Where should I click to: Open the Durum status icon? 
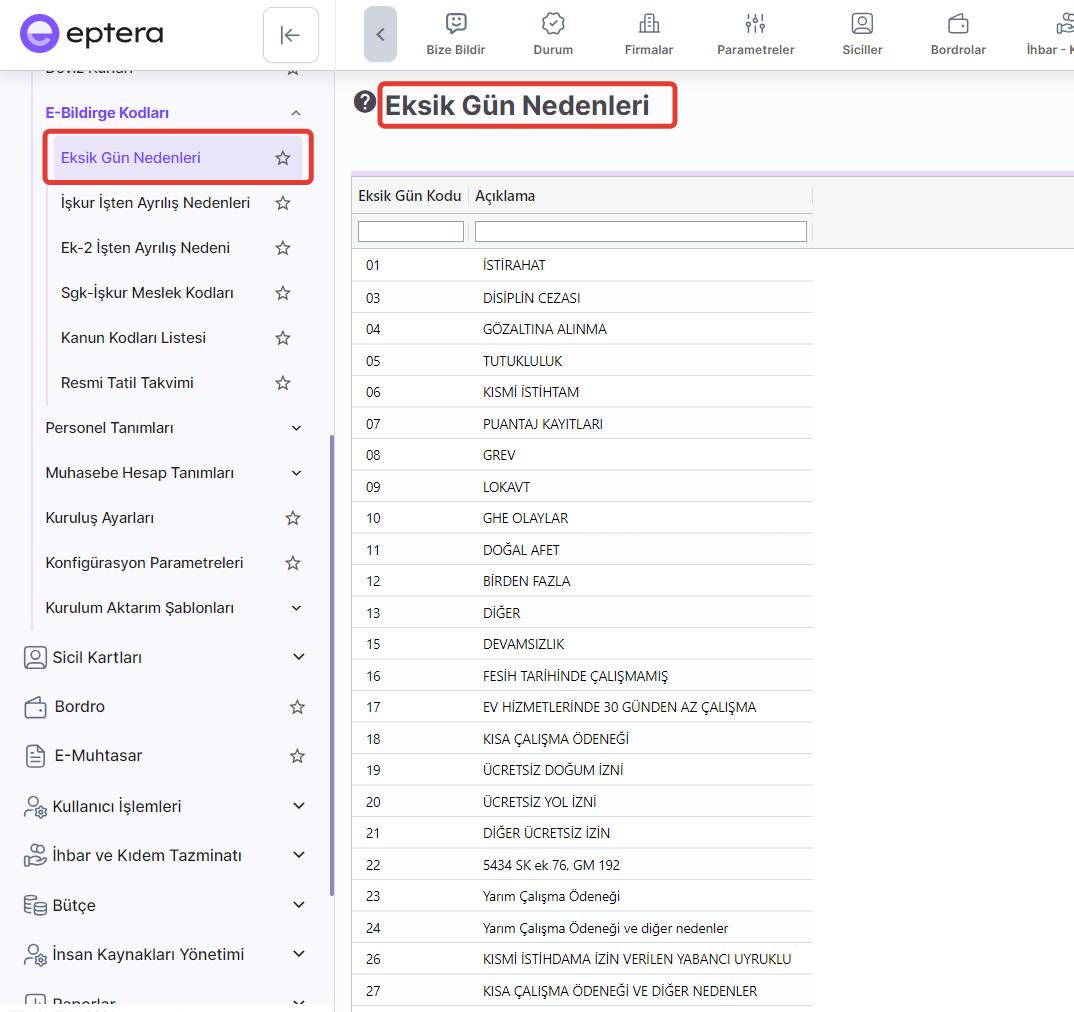click(x=553, y=24)
